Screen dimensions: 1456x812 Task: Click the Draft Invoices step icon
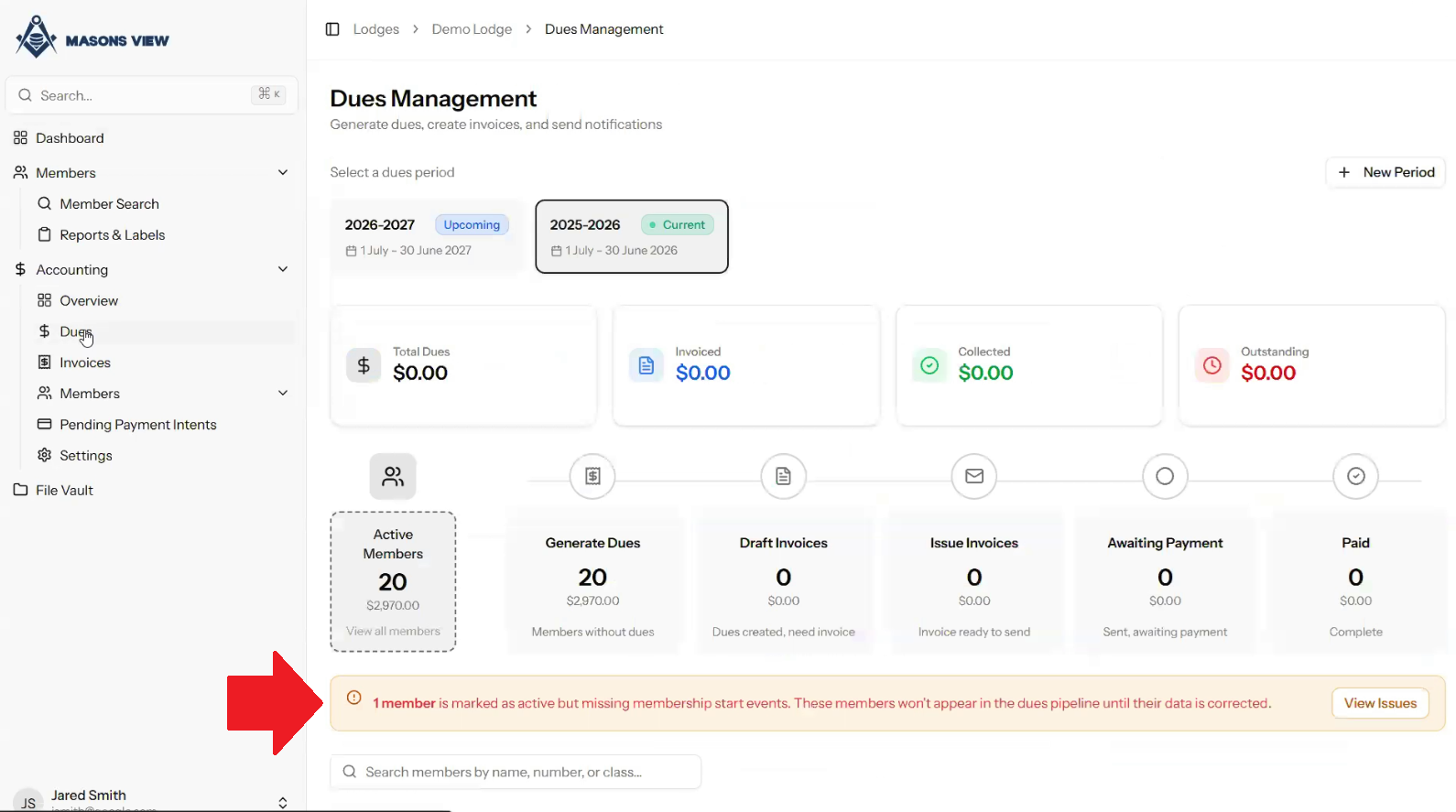[x=783, y=476]
